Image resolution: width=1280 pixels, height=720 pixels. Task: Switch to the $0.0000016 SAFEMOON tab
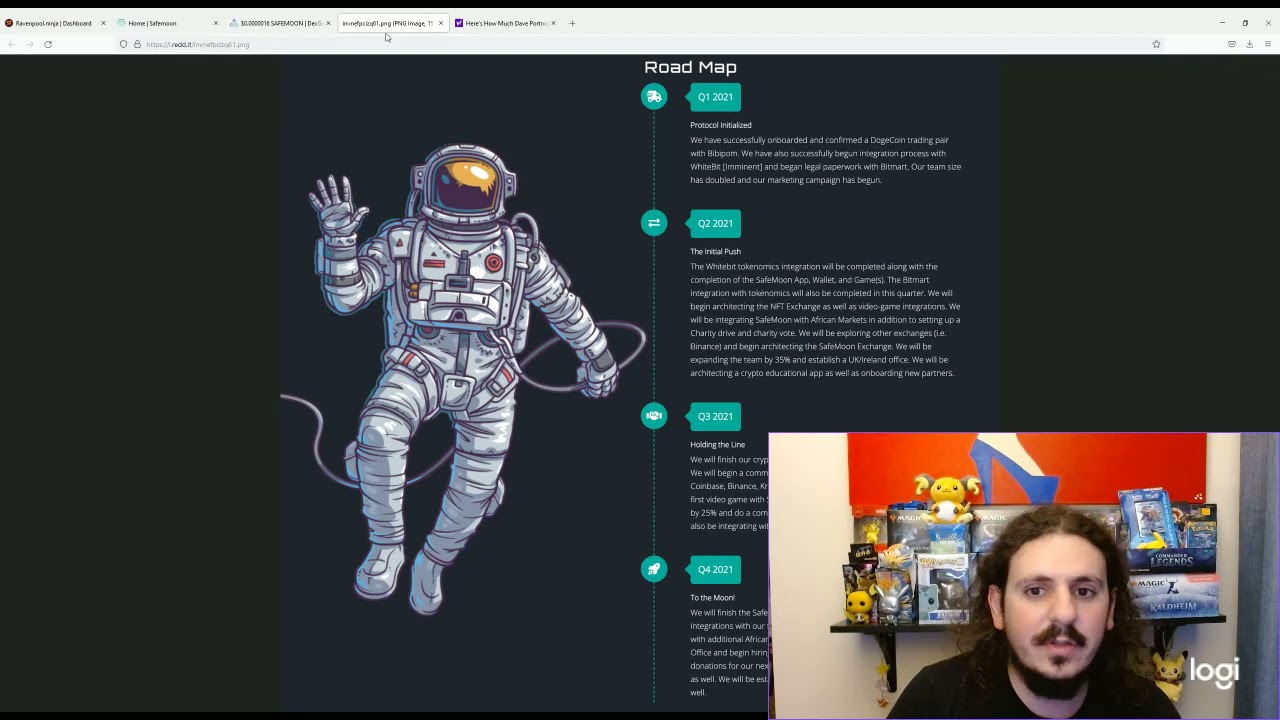pyautogui.click(x=280, y=23)
